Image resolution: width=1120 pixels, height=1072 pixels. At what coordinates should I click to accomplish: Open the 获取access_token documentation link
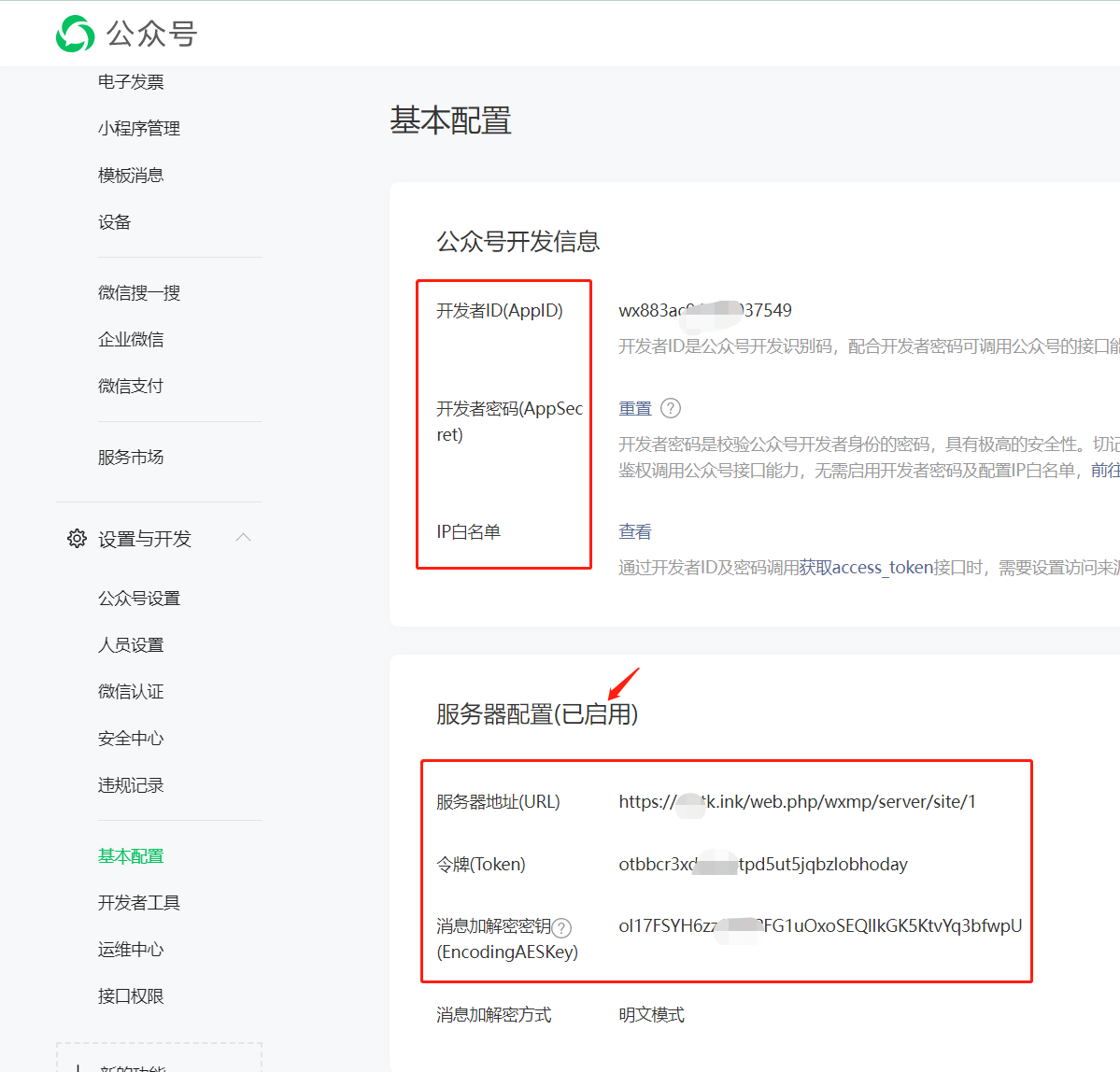866,566
